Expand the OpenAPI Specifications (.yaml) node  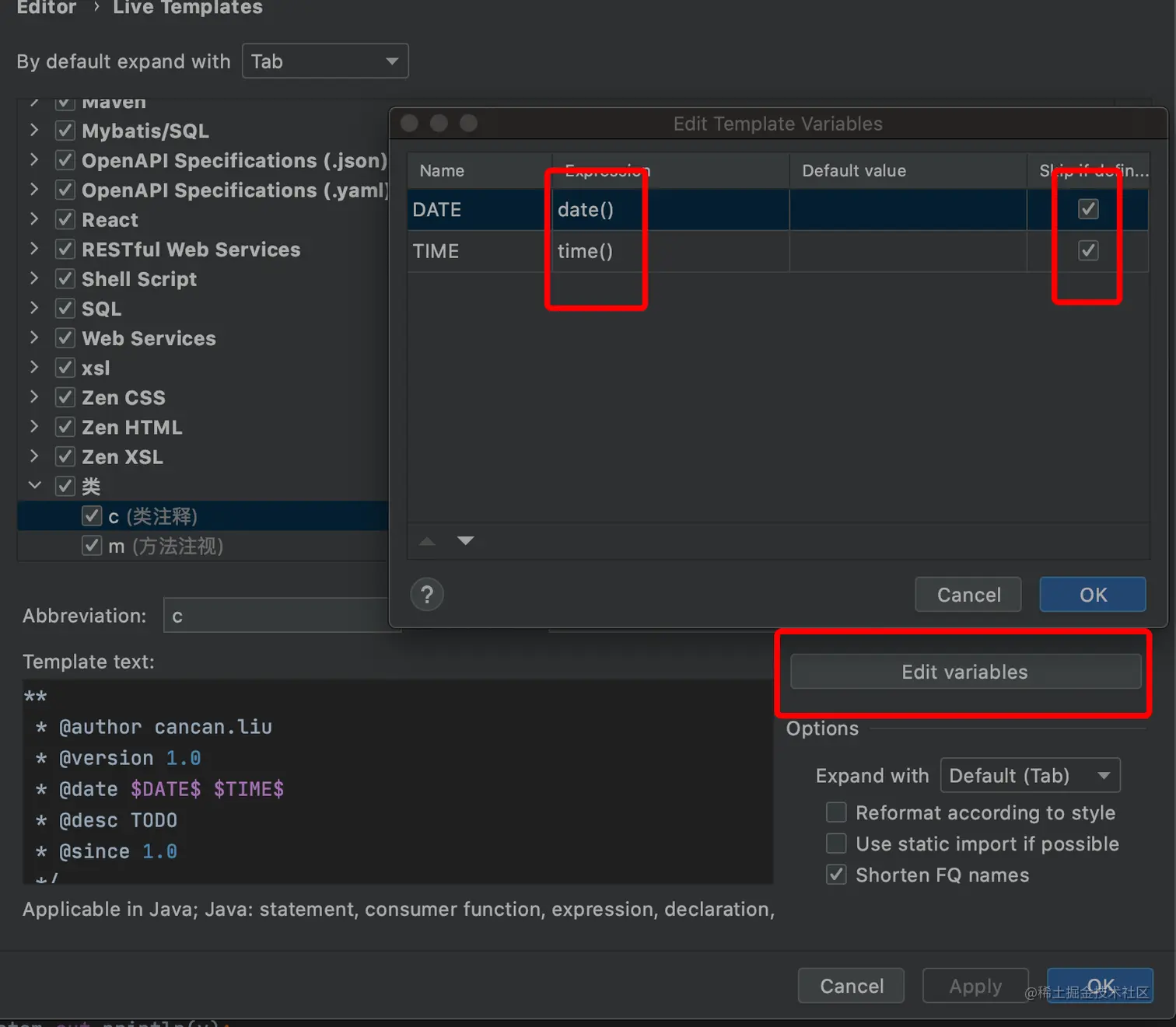pyautogui.click(x=33, y=189)
